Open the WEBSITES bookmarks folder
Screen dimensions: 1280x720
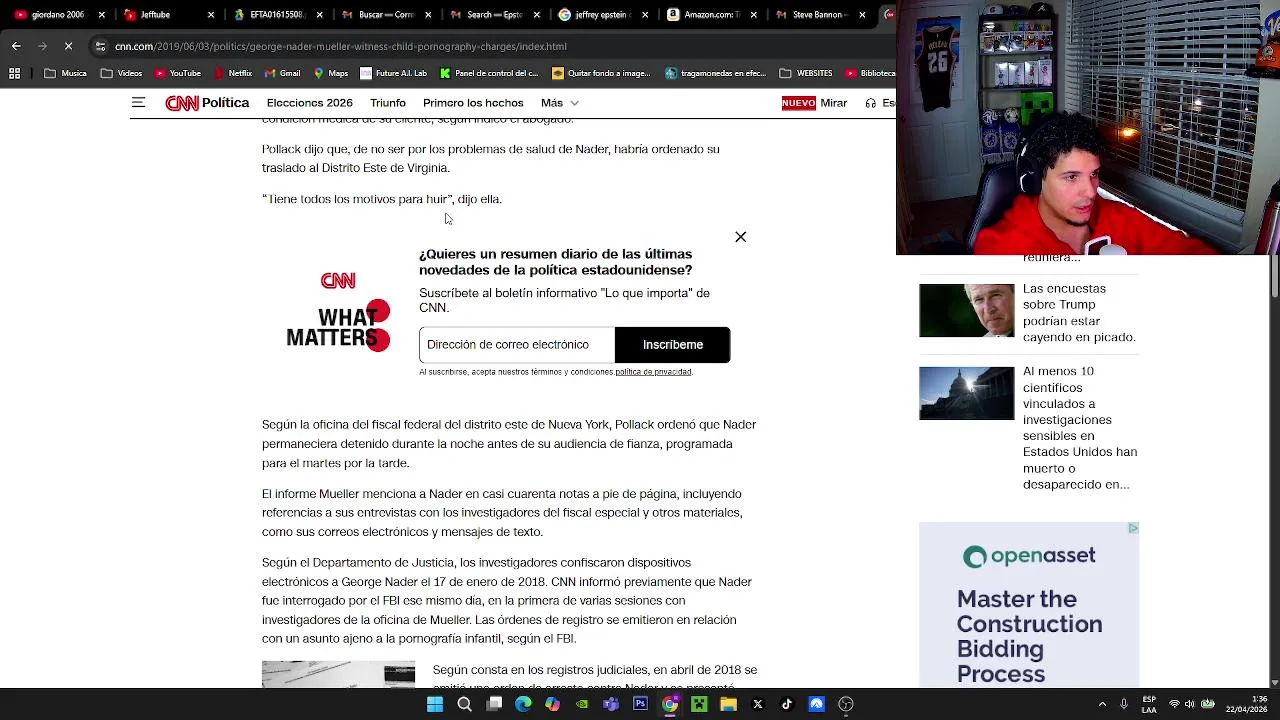[x=806, y=73]
